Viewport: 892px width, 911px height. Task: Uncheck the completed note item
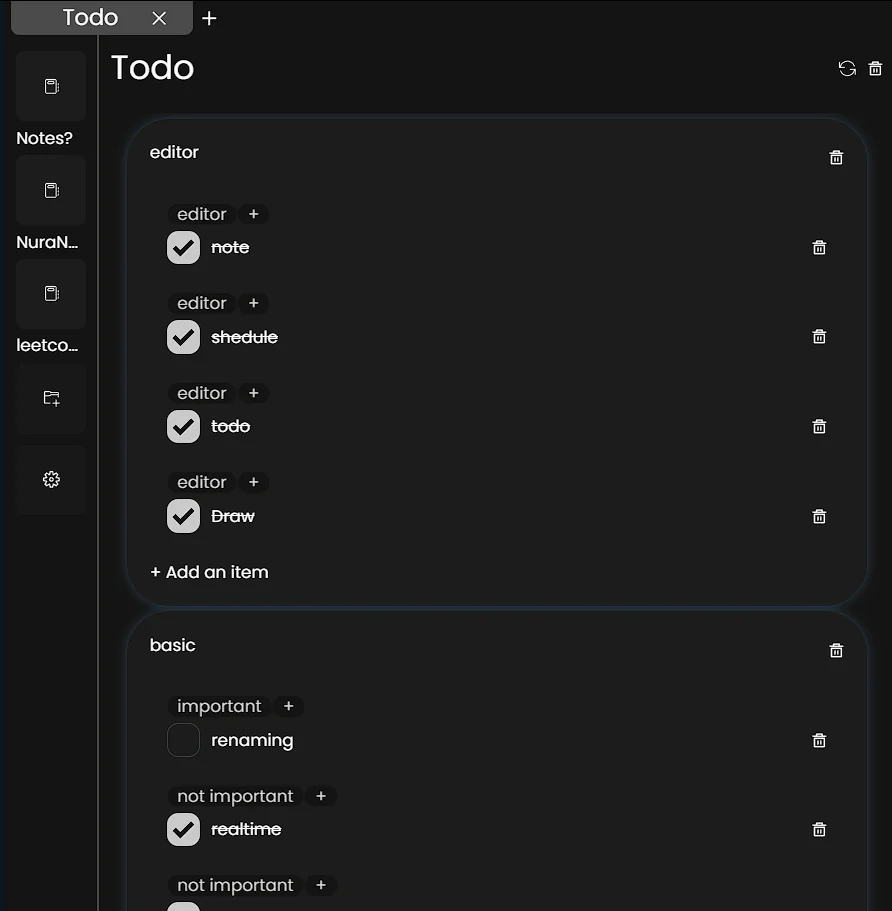[x=183, y=247]
